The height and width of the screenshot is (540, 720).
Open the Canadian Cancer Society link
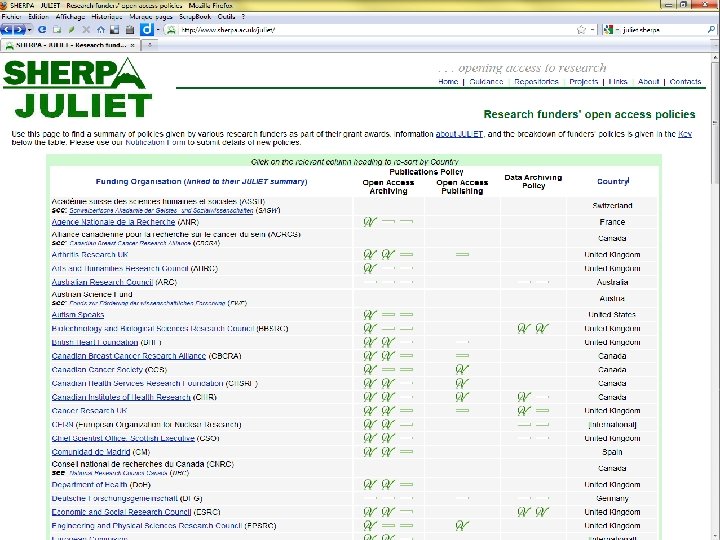tap(97, 370)
